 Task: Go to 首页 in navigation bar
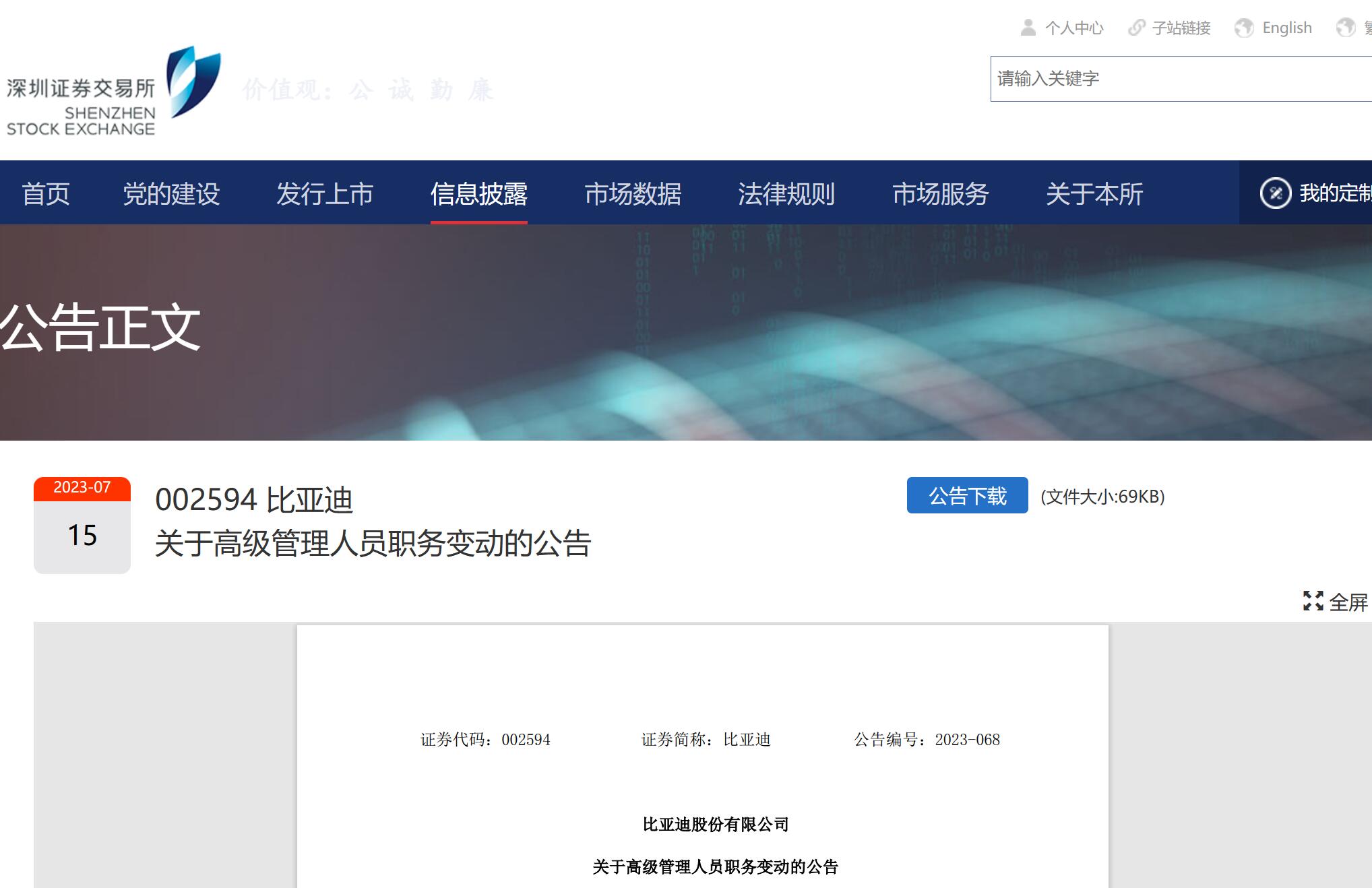click(46, 194)
